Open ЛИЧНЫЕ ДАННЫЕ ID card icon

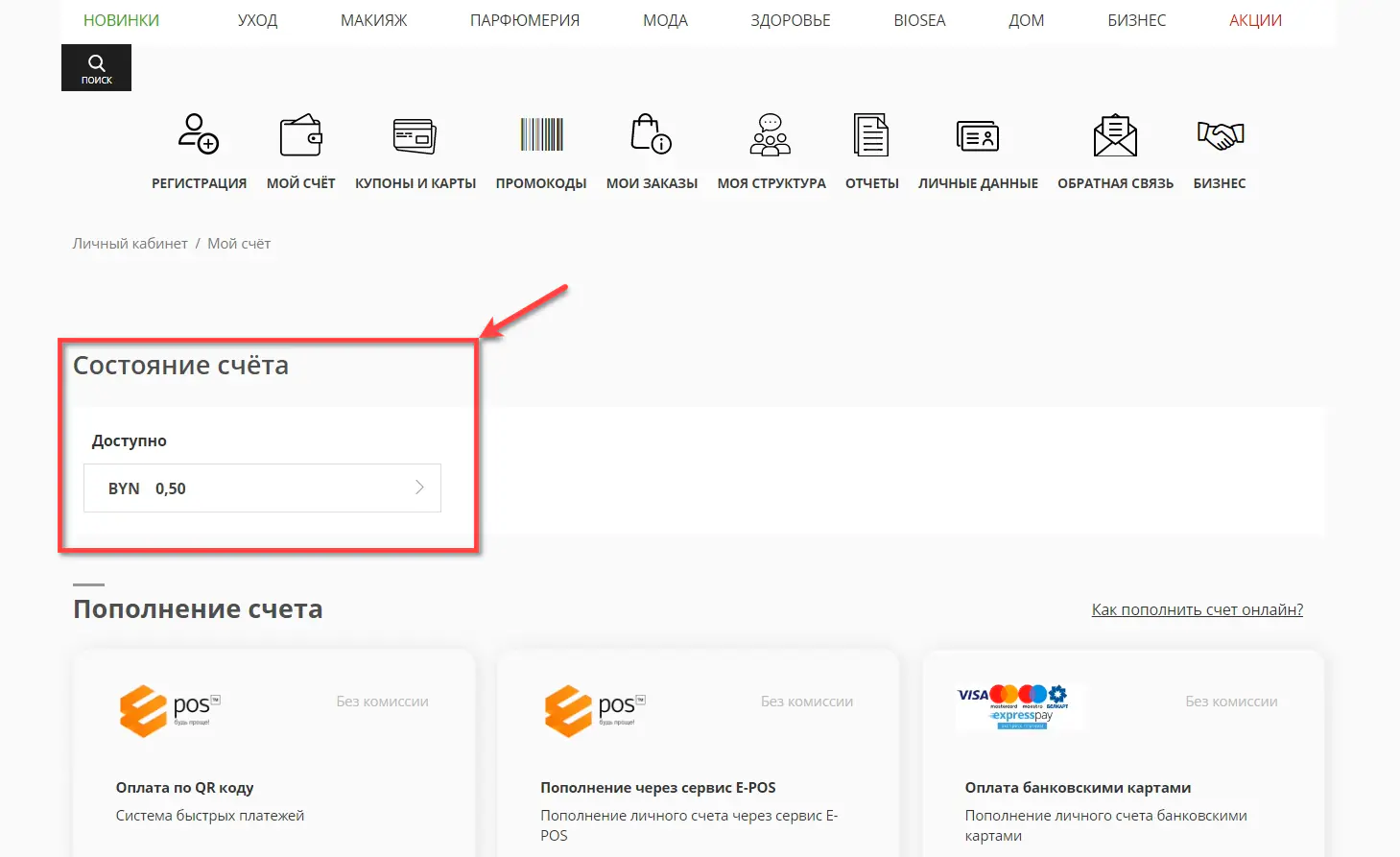[x=978, y=136]
